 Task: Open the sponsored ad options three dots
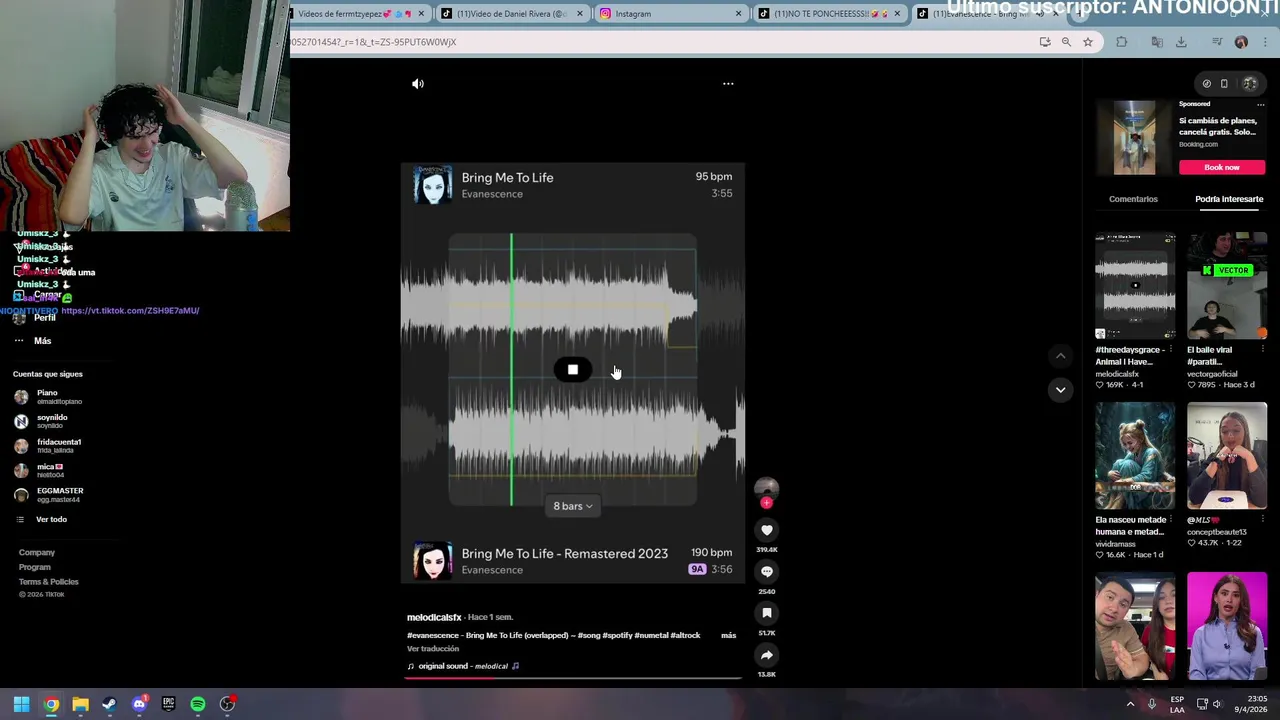click(x=1260, y=104)
